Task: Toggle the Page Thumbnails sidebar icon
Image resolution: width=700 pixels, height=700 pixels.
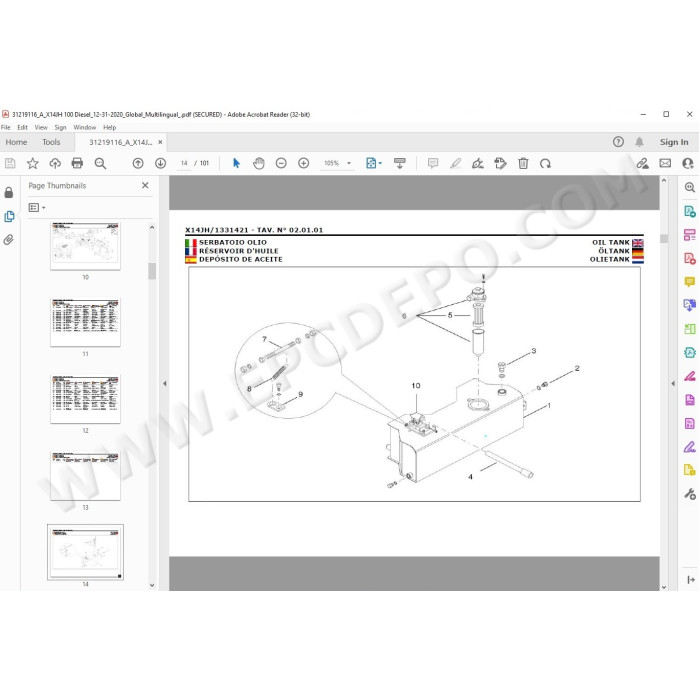Action: (9, 217)
